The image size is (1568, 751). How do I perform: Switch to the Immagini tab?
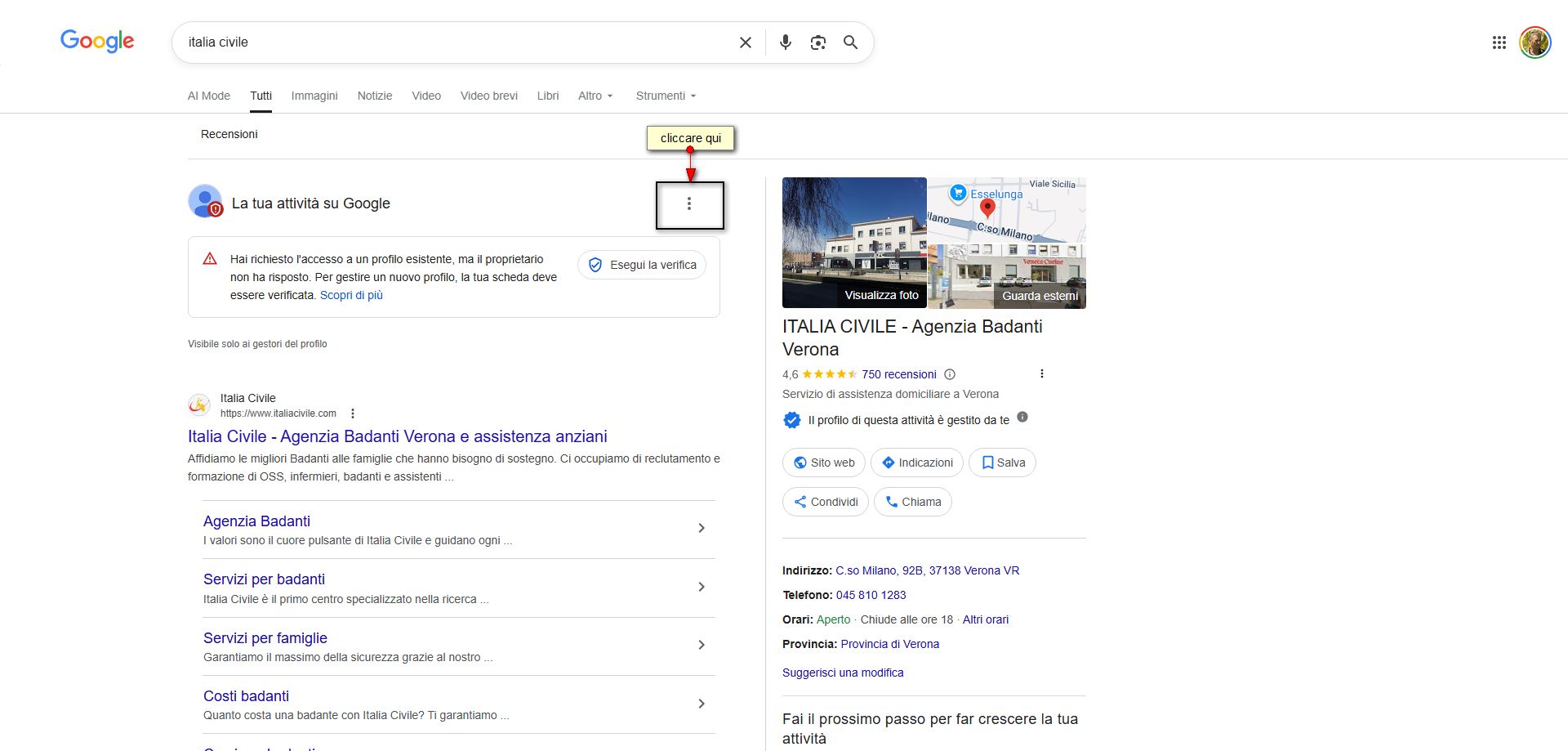314,96
